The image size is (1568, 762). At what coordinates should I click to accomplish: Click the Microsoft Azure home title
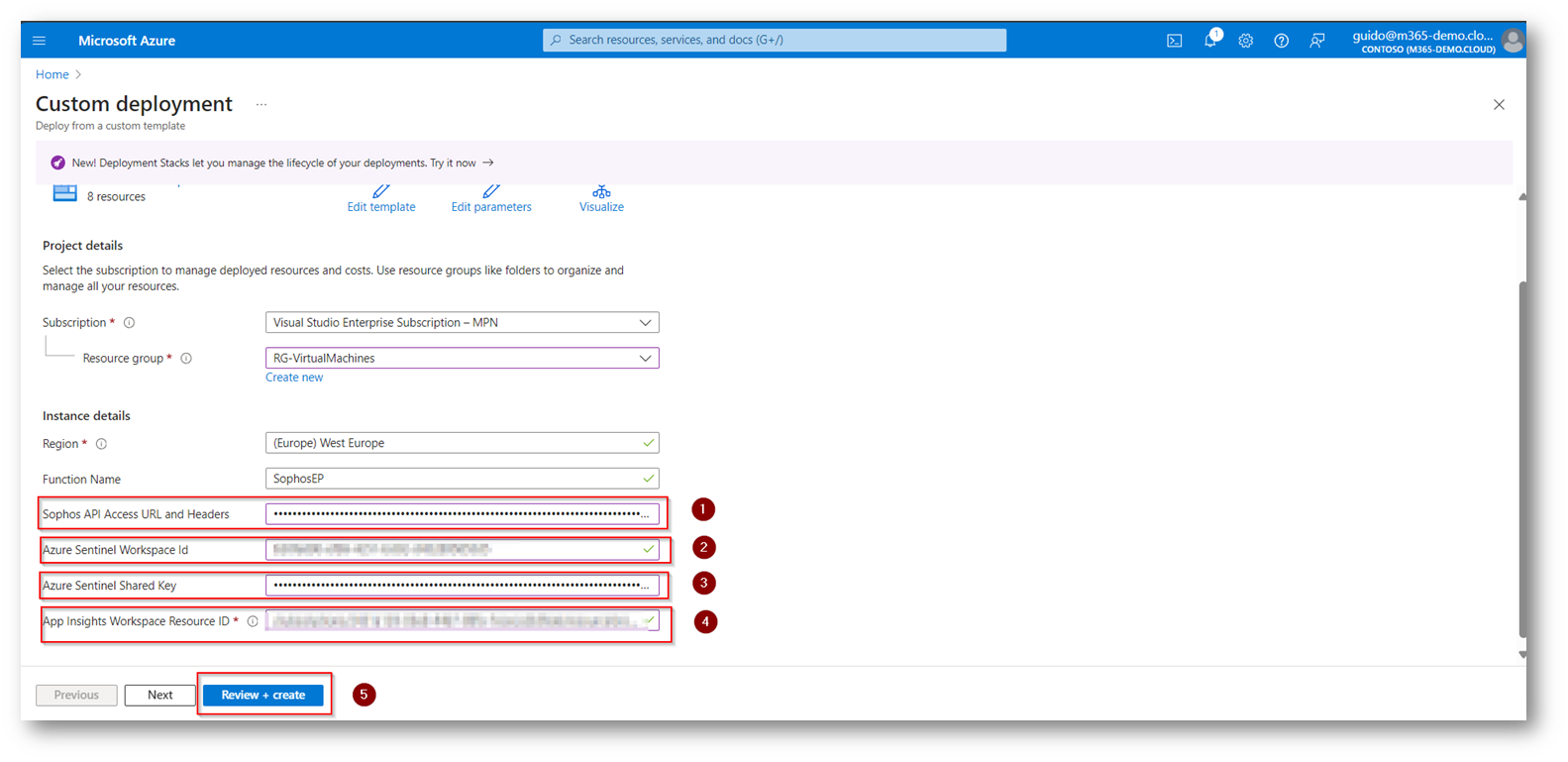pyautogui.click(x=127, y=41)
